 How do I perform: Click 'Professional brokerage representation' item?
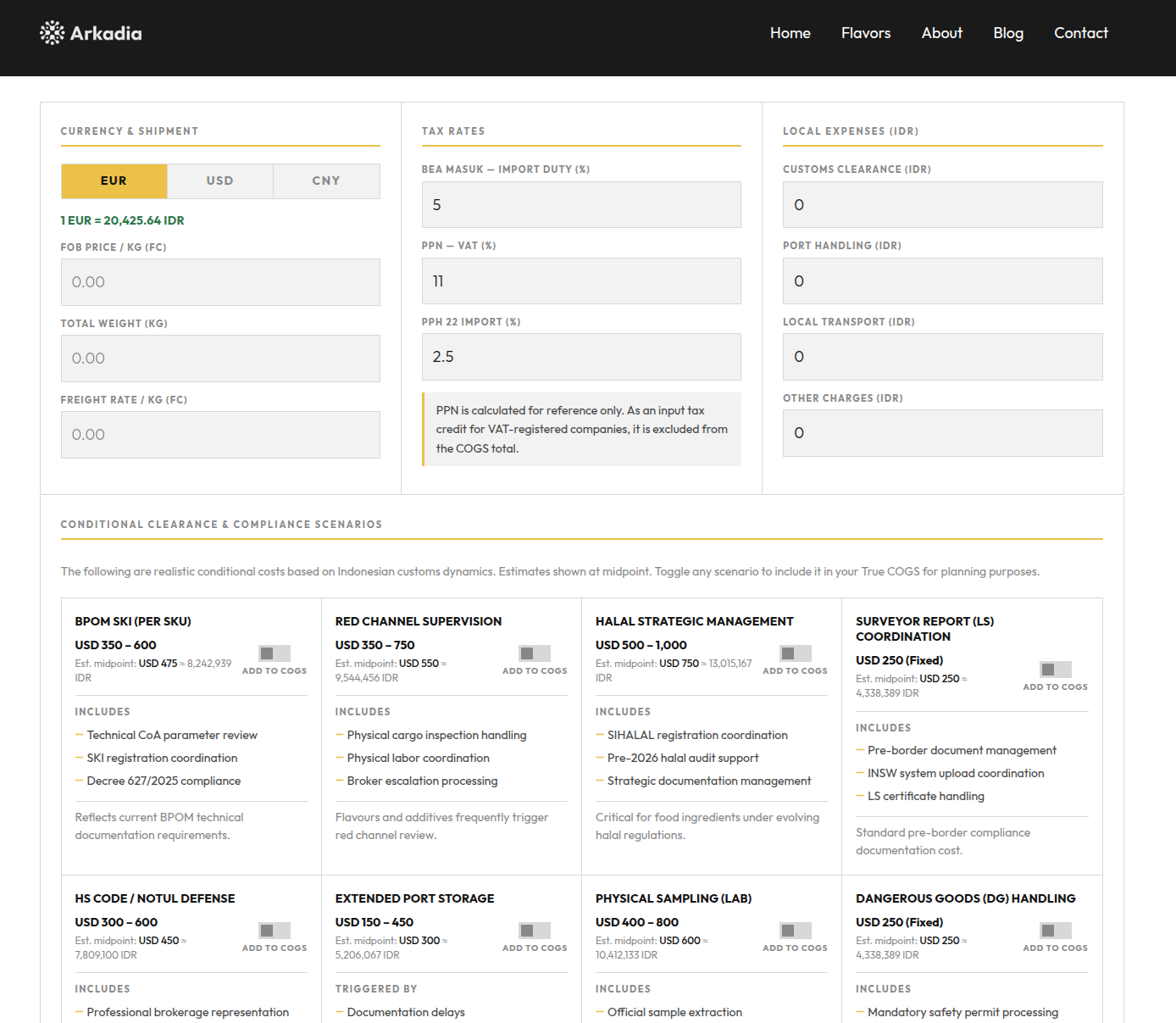click(x=188, y=1012)
